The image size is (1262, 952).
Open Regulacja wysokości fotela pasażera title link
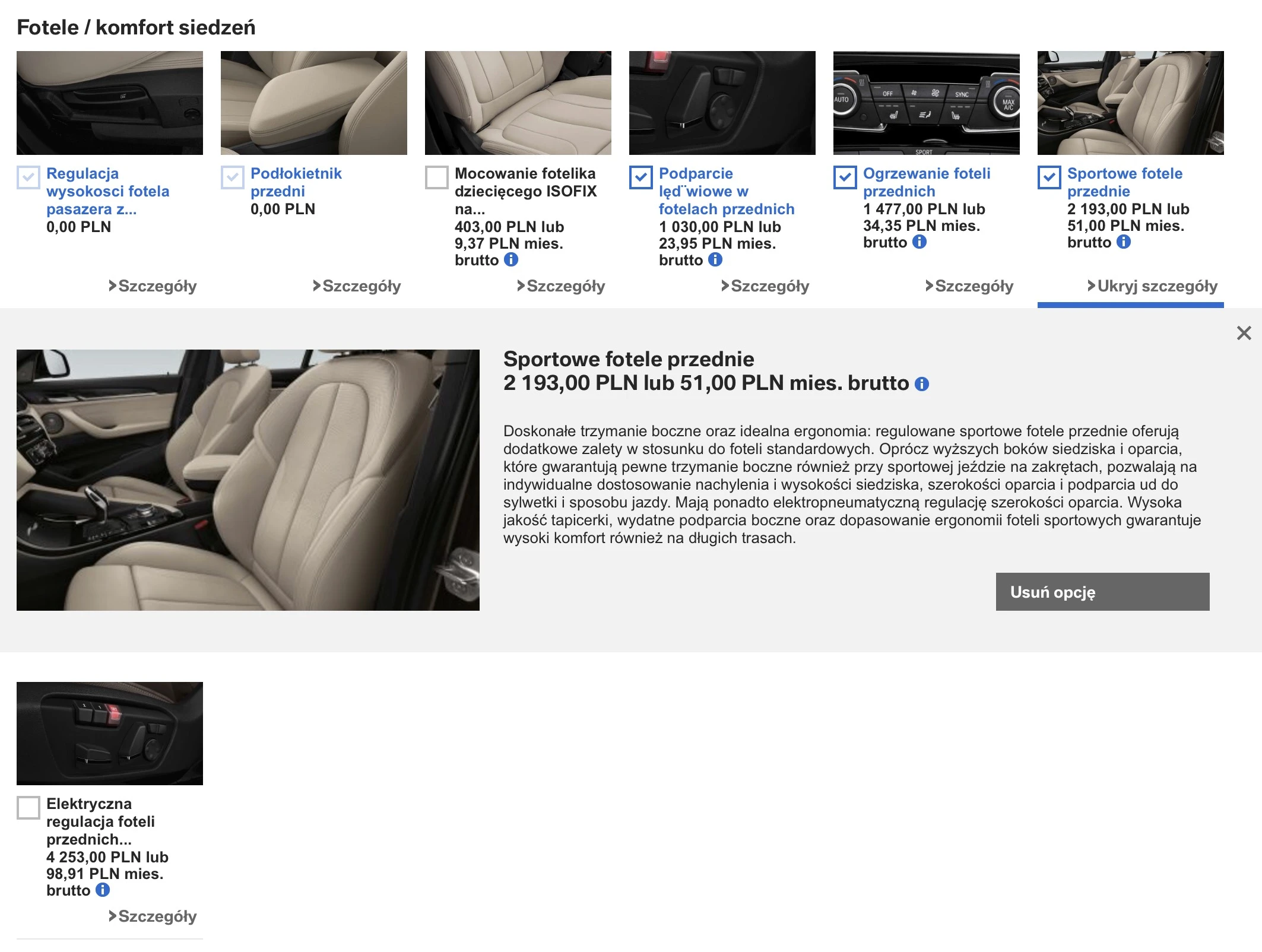(108, 191)
